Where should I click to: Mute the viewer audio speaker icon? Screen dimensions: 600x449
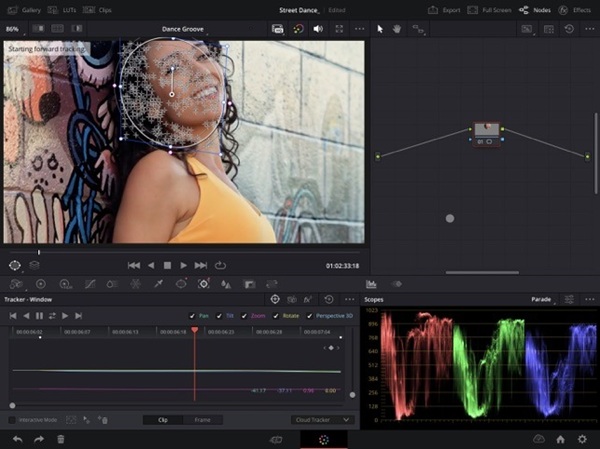click(318, 29)
